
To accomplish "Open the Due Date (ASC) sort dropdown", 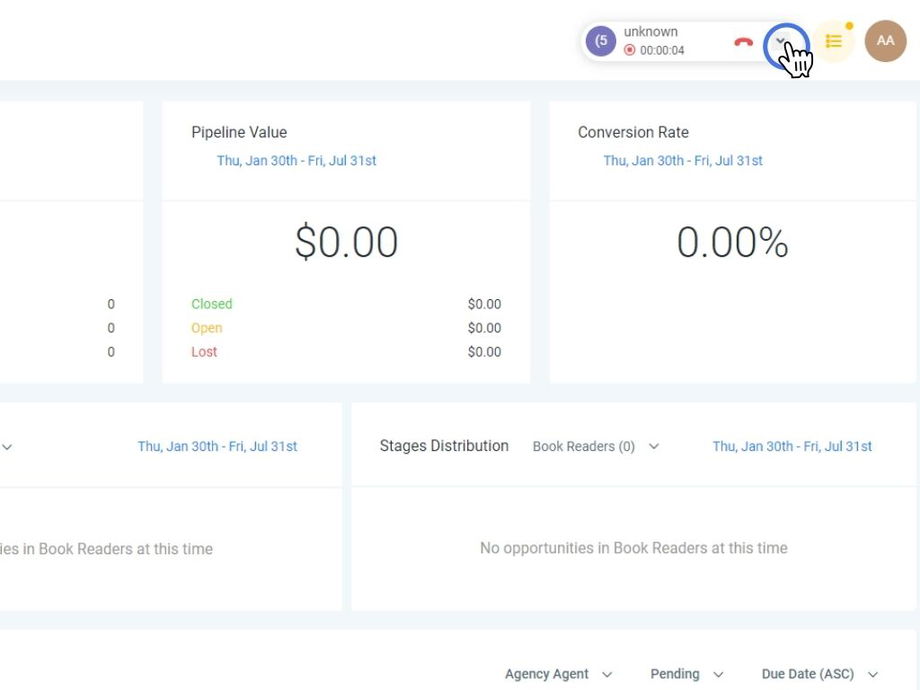I will pyautogui.click(x=819, y=674).
